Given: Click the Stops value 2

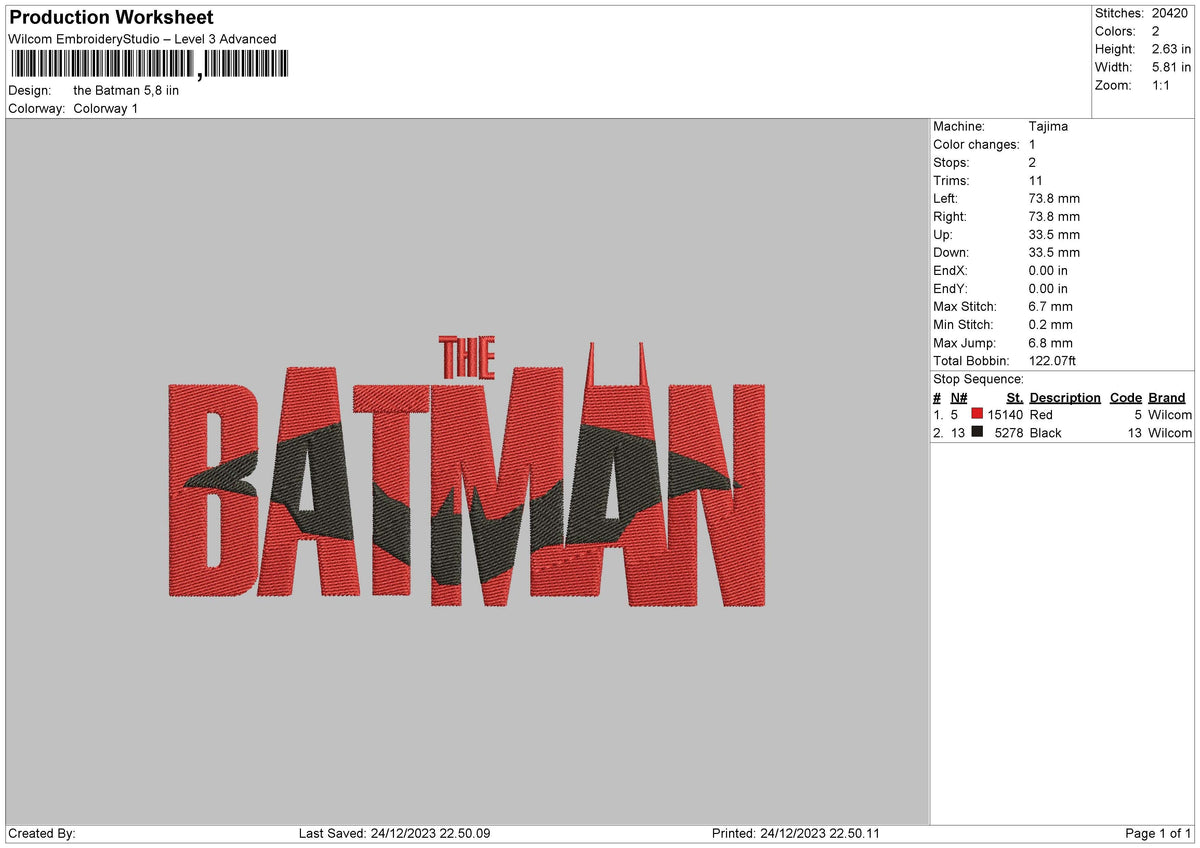Looking at the screenshot, I should (x=1032, y=162).
